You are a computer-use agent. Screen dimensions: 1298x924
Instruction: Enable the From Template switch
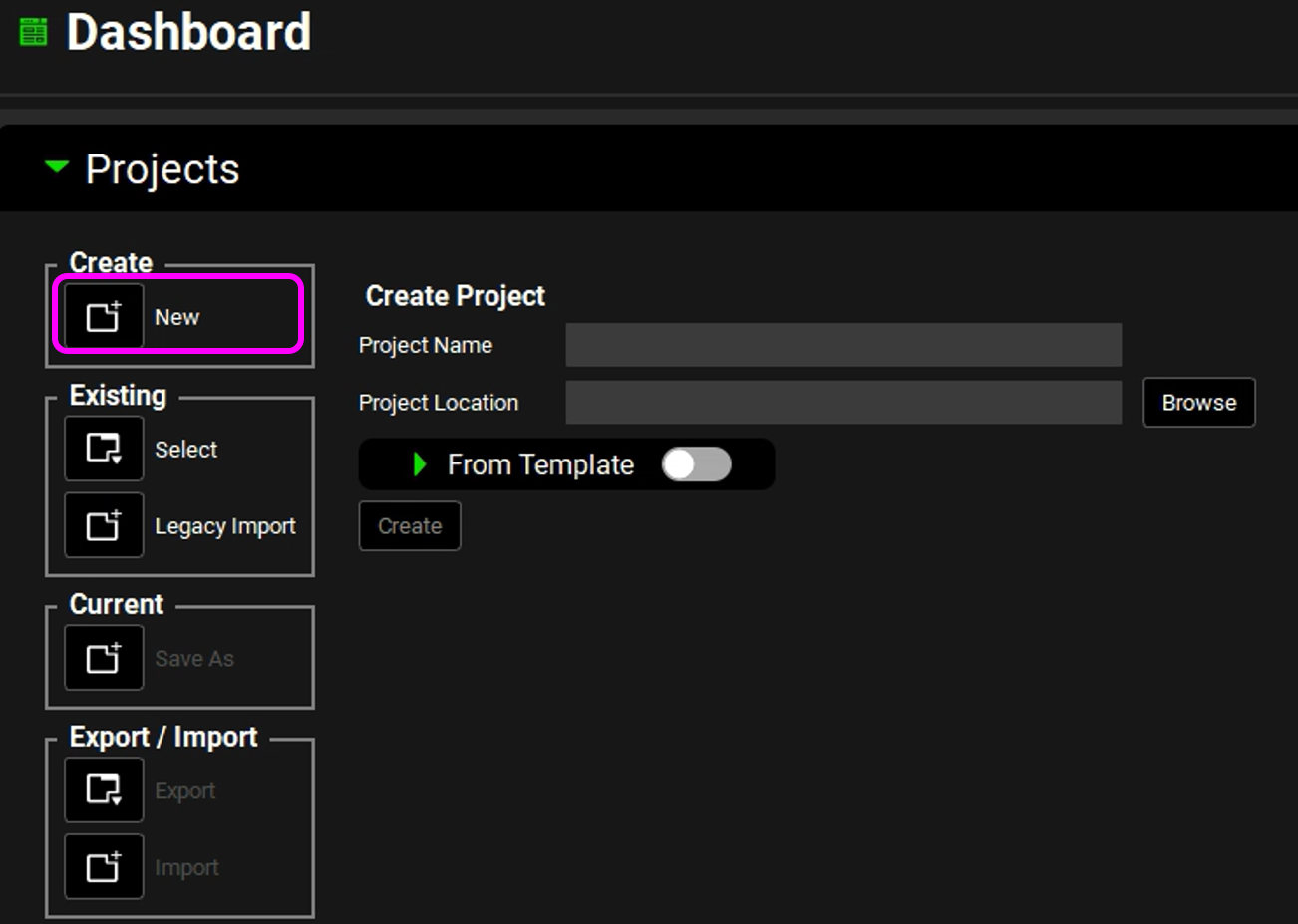697,464
